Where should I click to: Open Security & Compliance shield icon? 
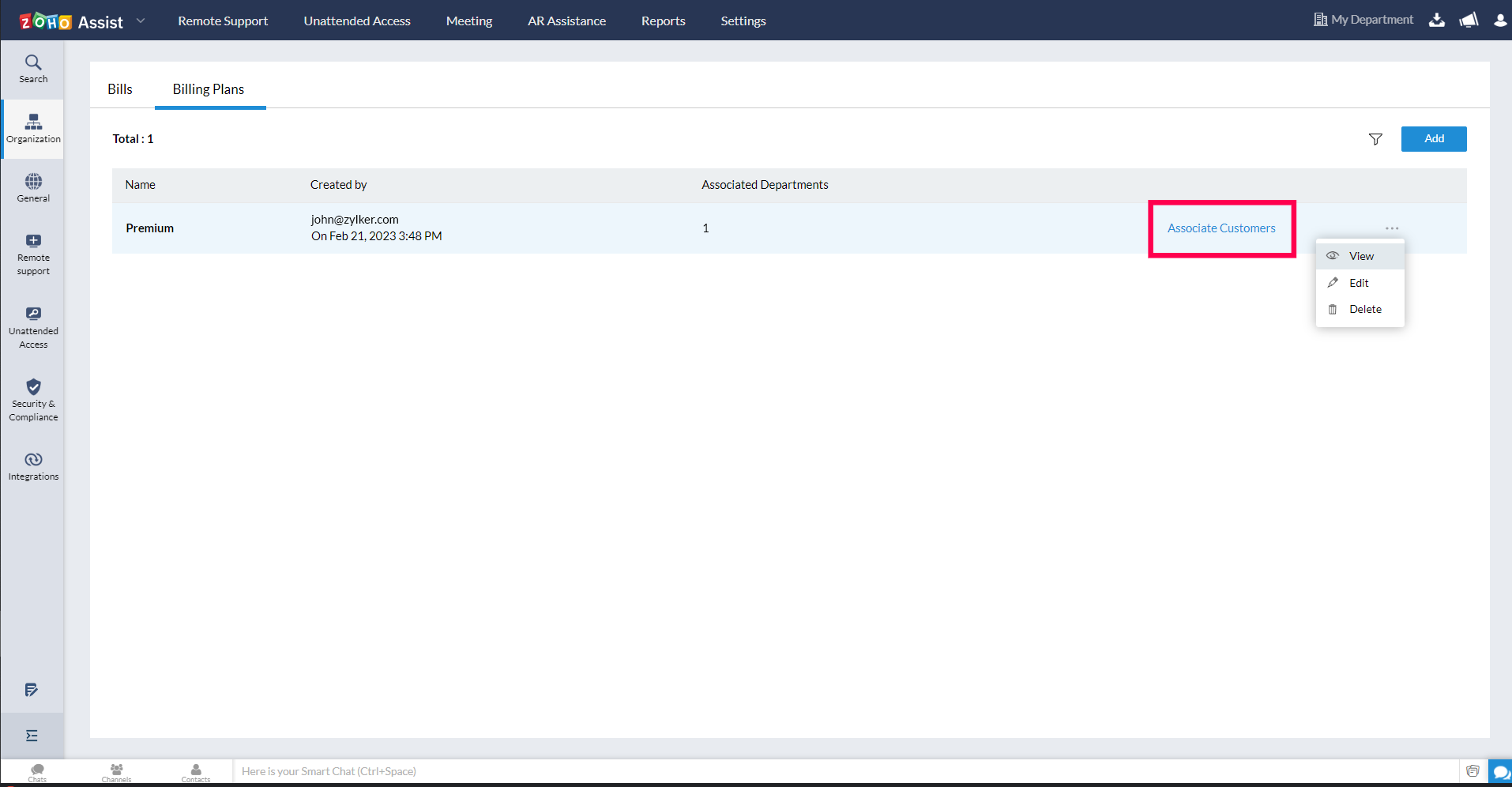click(33, 387)
